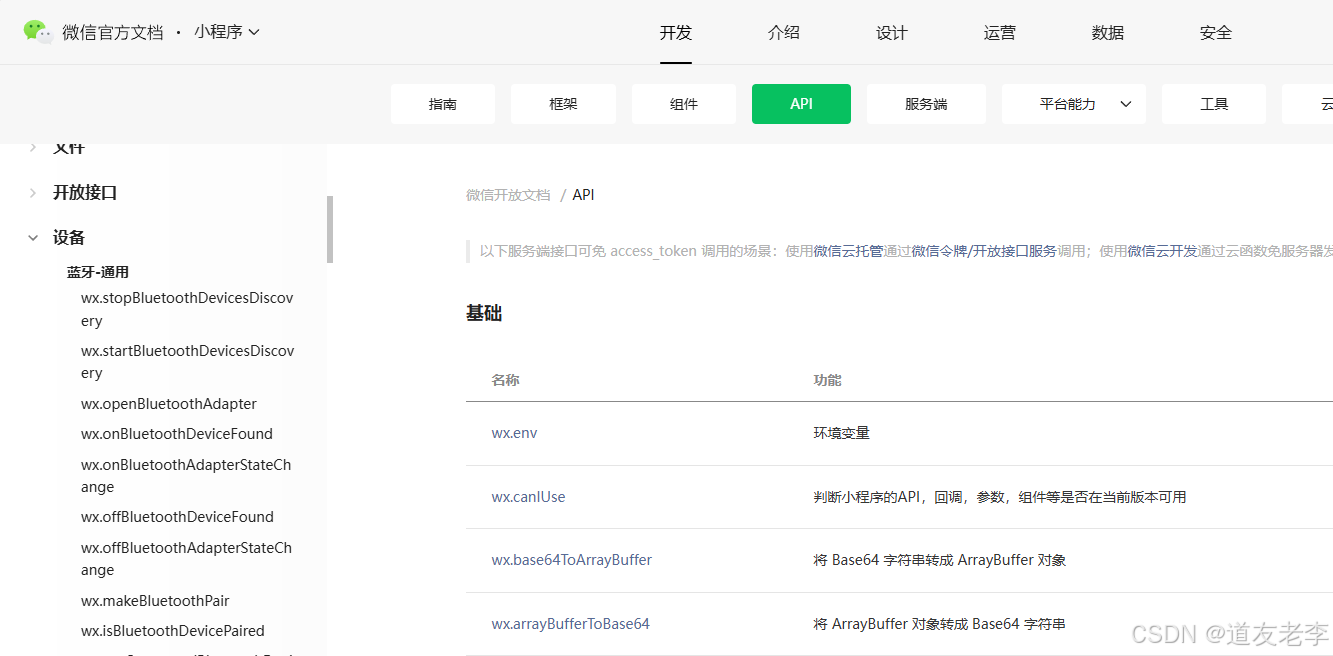Open the 微信令牌/开放接口服务 link

(984, 251)
